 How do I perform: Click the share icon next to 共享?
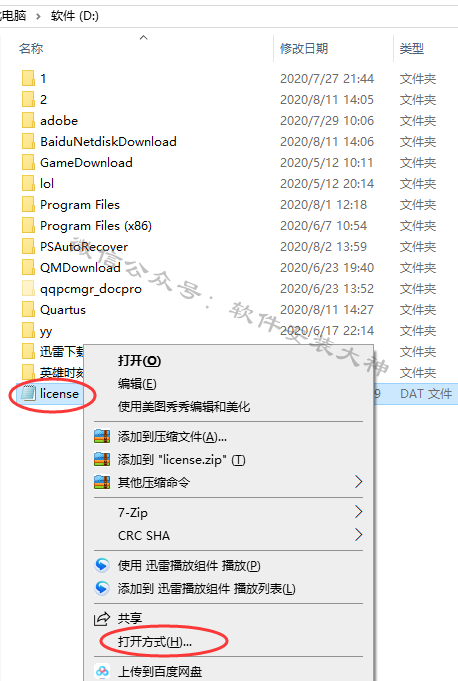pos(102,618)
